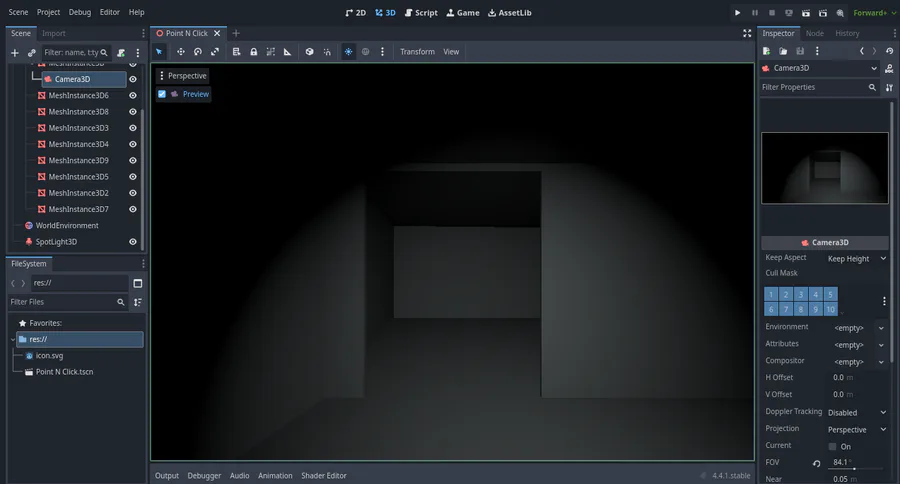This screenshot has height=484, width=900.
Task: Switch to the History tab
Action: pyautogui.click(x=847, y=33)
